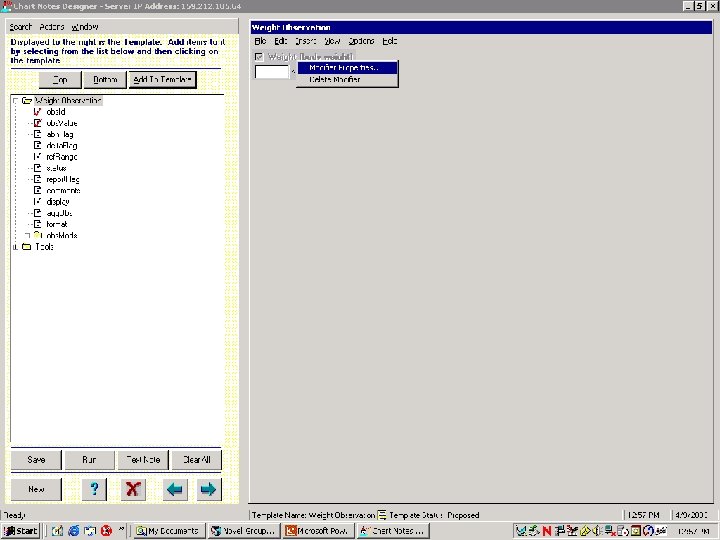Image resolution: width=720 pixels, height=540 pixels.
Task: Open the Options menu in Weight Observation
Action: point(361,41)
